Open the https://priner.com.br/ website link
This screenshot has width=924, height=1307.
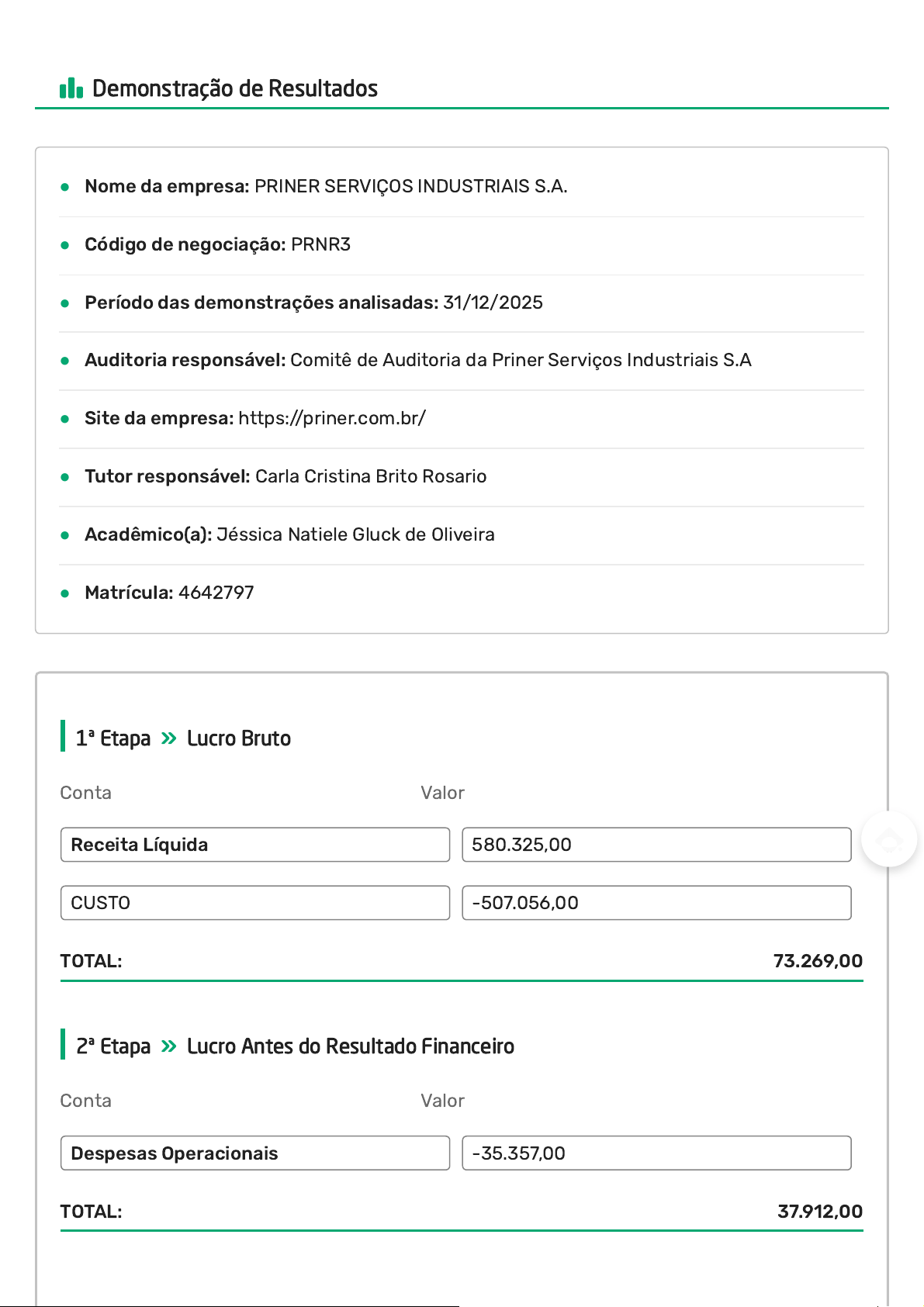331,419
